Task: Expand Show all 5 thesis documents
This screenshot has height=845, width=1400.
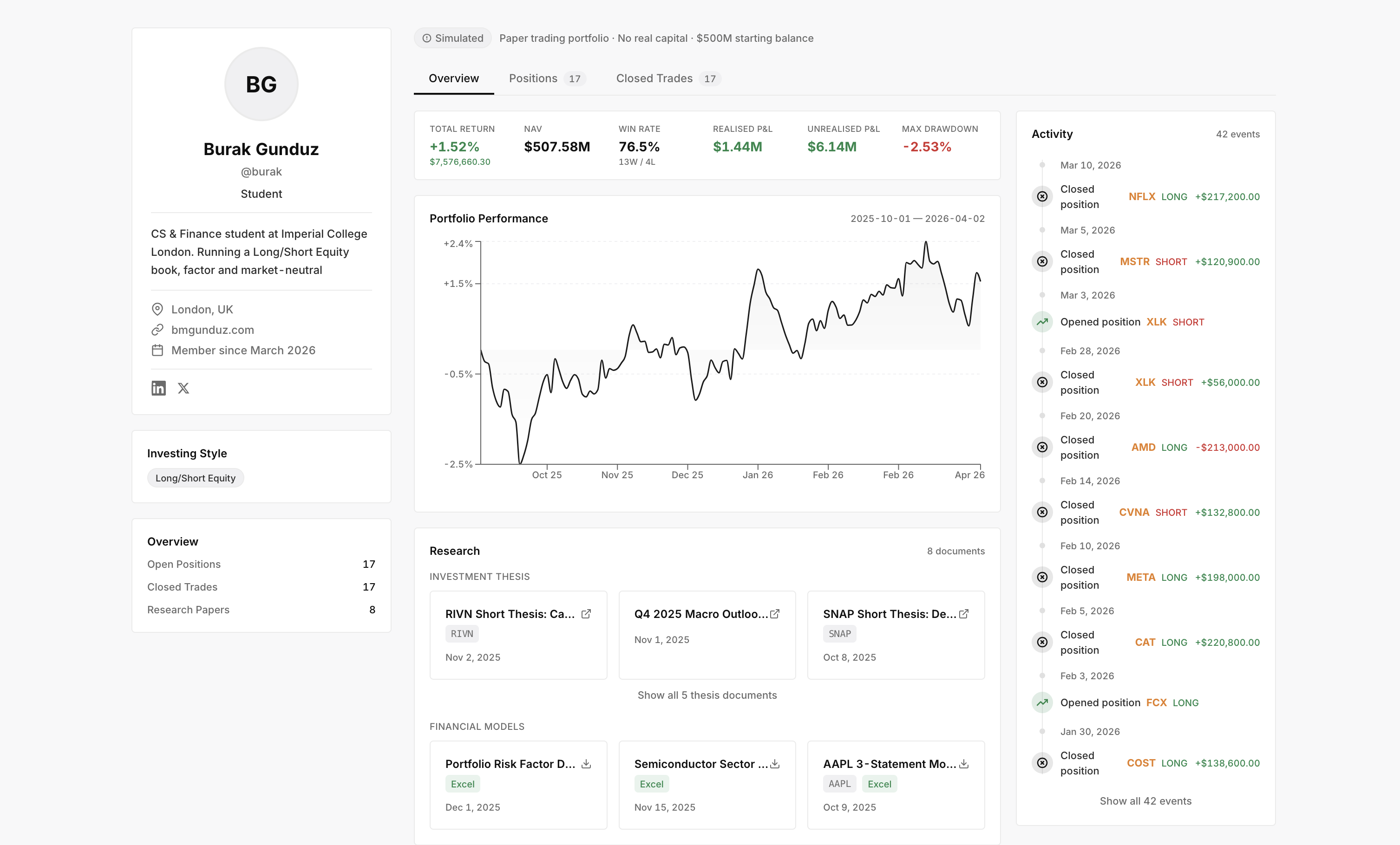Action: (x=707, y=695)
